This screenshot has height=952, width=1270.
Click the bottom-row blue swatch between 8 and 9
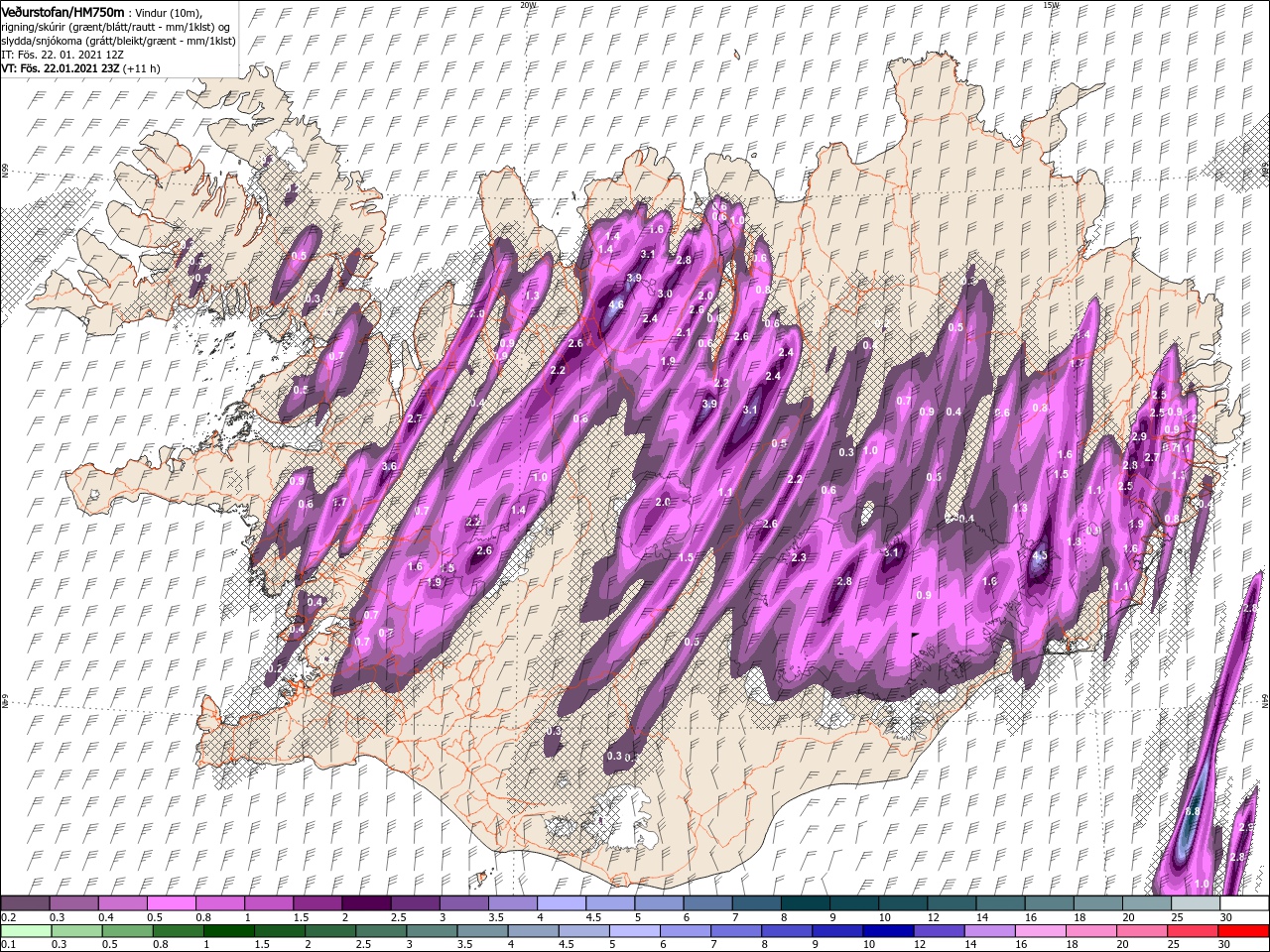click(785, 930)
